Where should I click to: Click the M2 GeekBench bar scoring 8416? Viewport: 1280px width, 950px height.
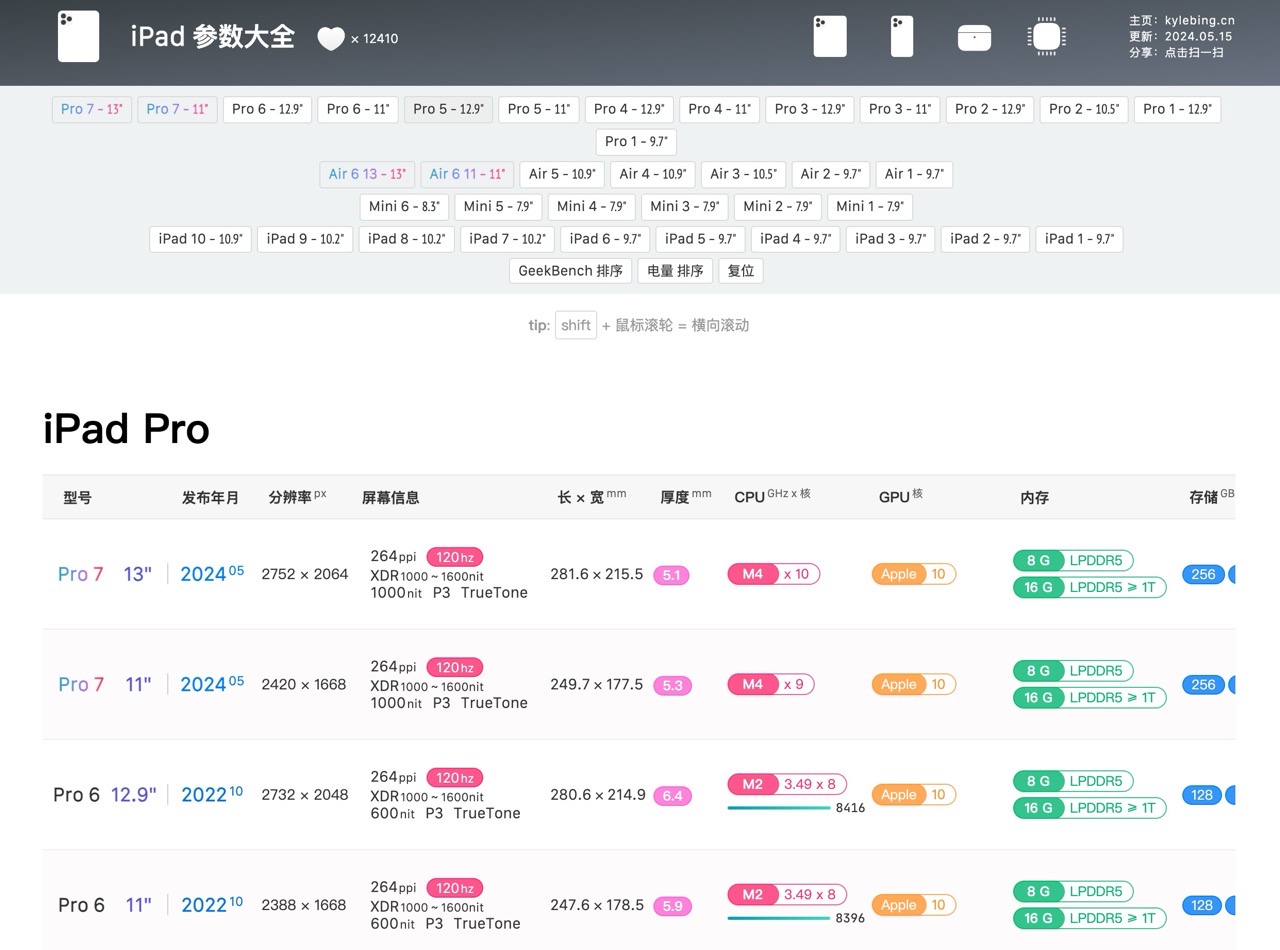coord(780,807)
